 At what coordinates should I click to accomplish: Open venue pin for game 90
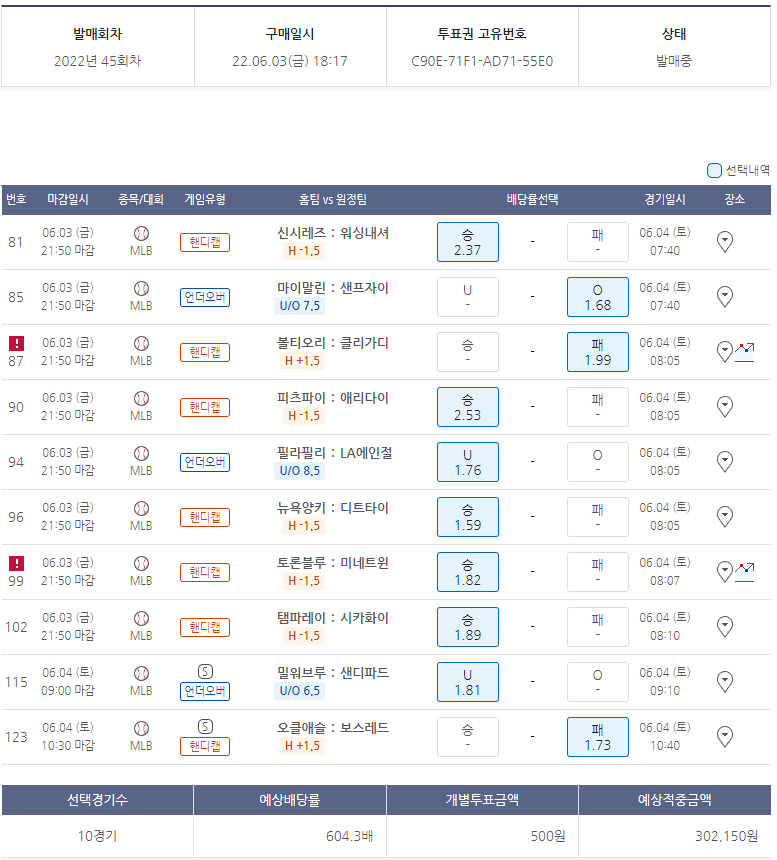(725, 406)
